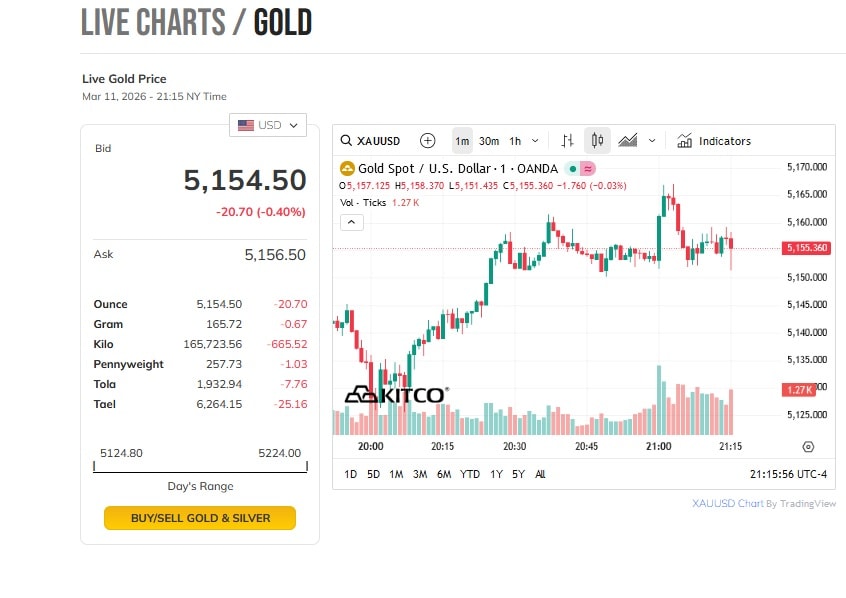846x598 pixels.
Task: Collapse the chart legend arrow
Action: (352, 222)
